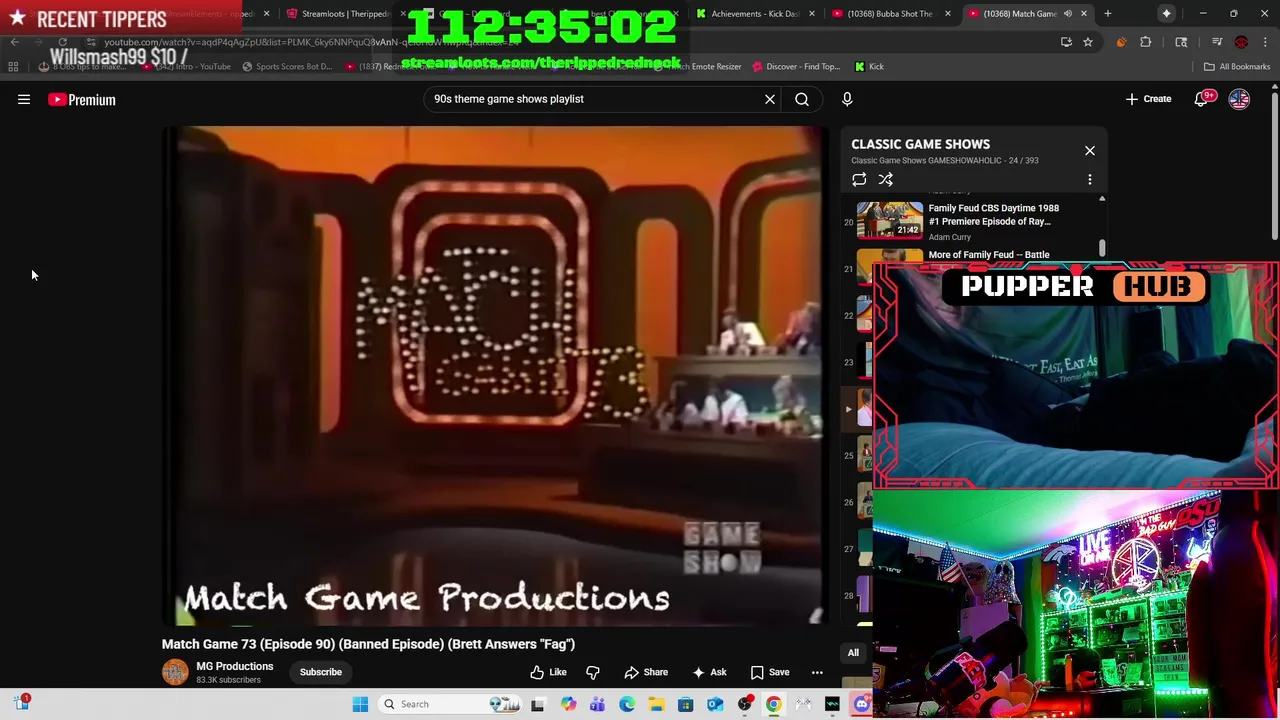This screenshot has height=720, width=1280.
Task: Save video to a playlist
Action: coord(769,672)
